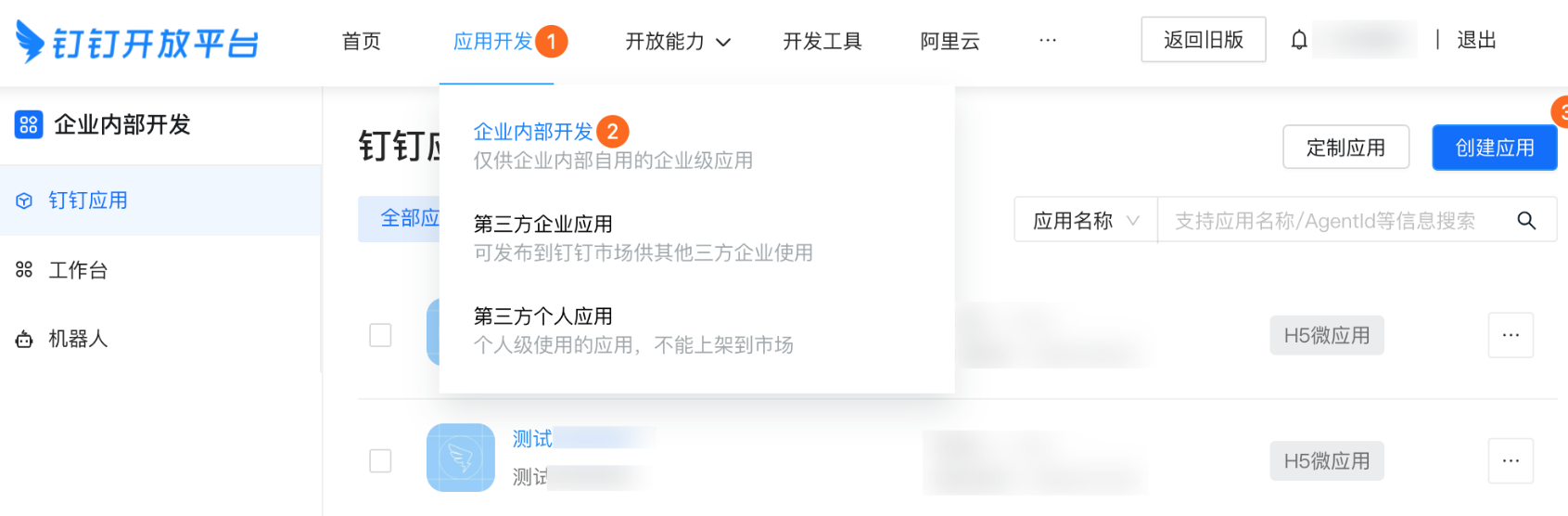Viewport: 1568px width, 516px height.
Task: Focus the app name/AgentId search field
Action: pyautogui.click(x=1326, y=221)
